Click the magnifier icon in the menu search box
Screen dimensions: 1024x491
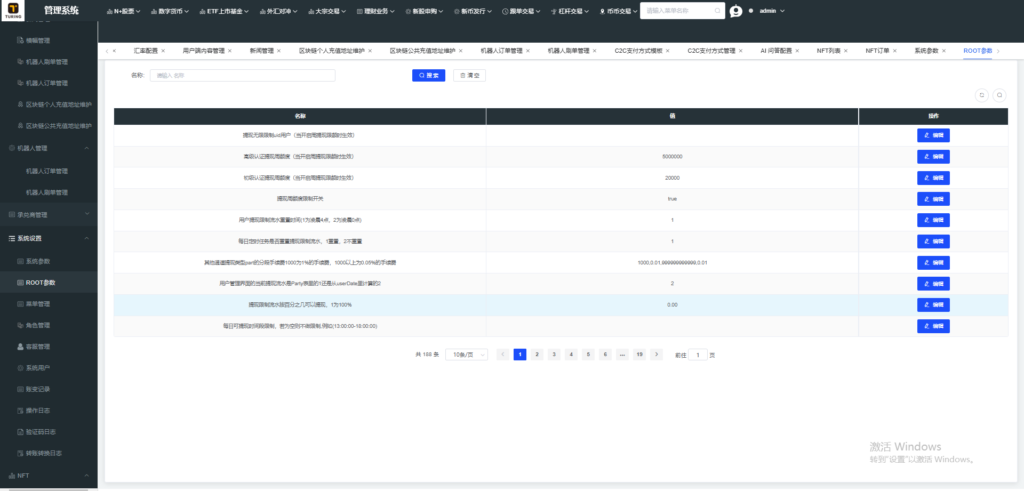coord(718,11)
